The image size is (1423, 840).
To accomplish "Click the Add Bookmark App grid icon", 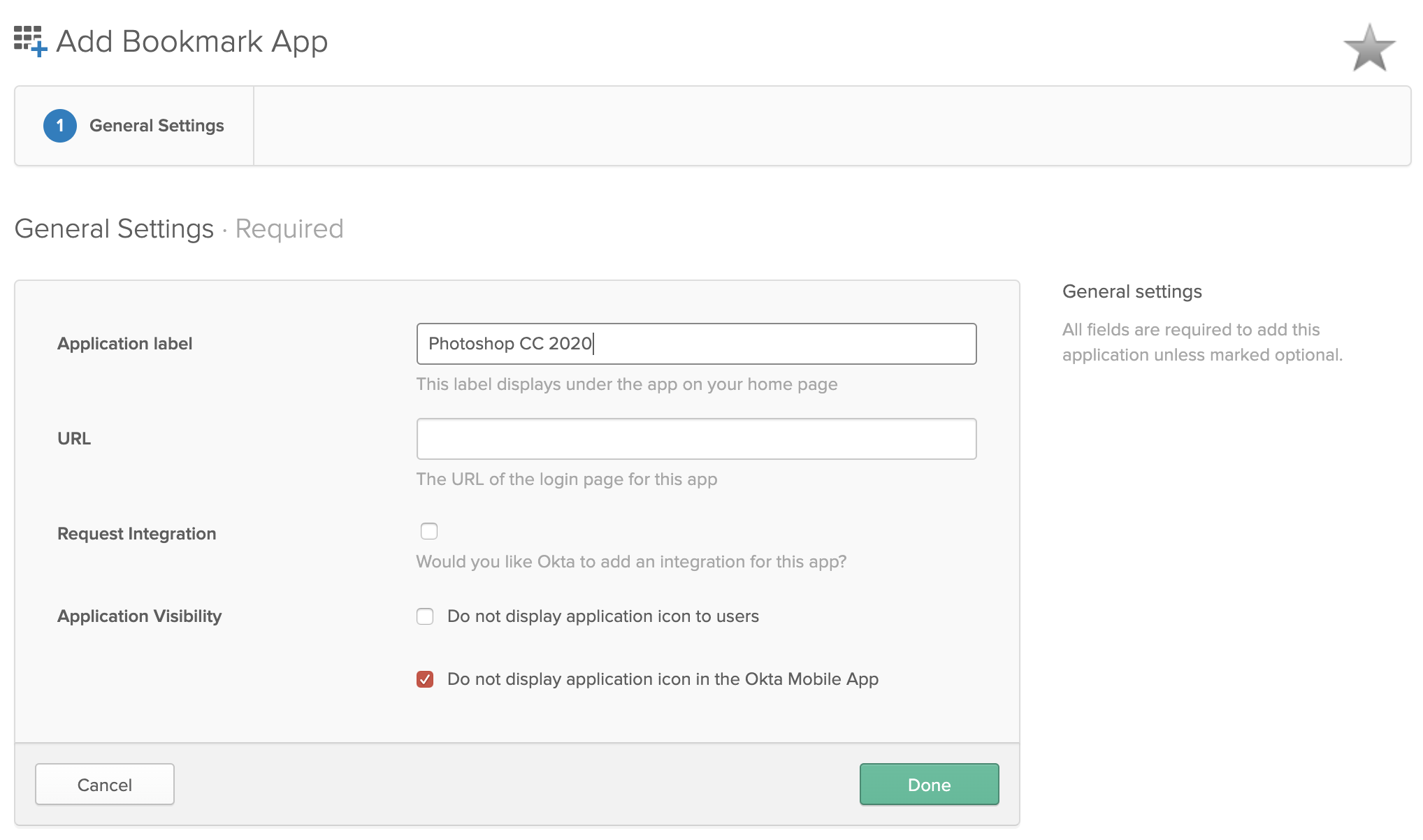I will tap(30, 41).
